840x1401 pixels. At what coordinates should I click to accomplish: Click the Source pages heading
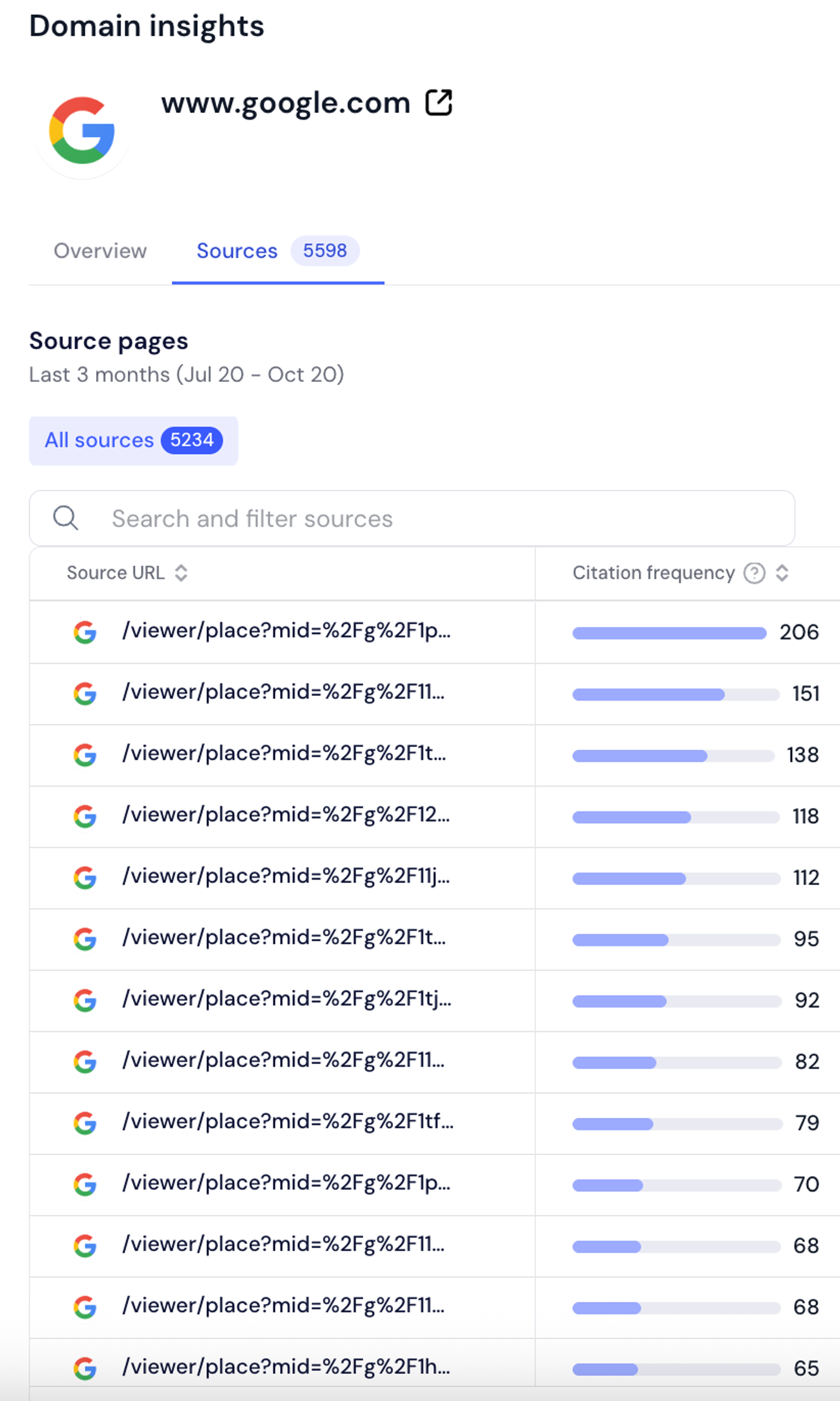coord(109,341)
